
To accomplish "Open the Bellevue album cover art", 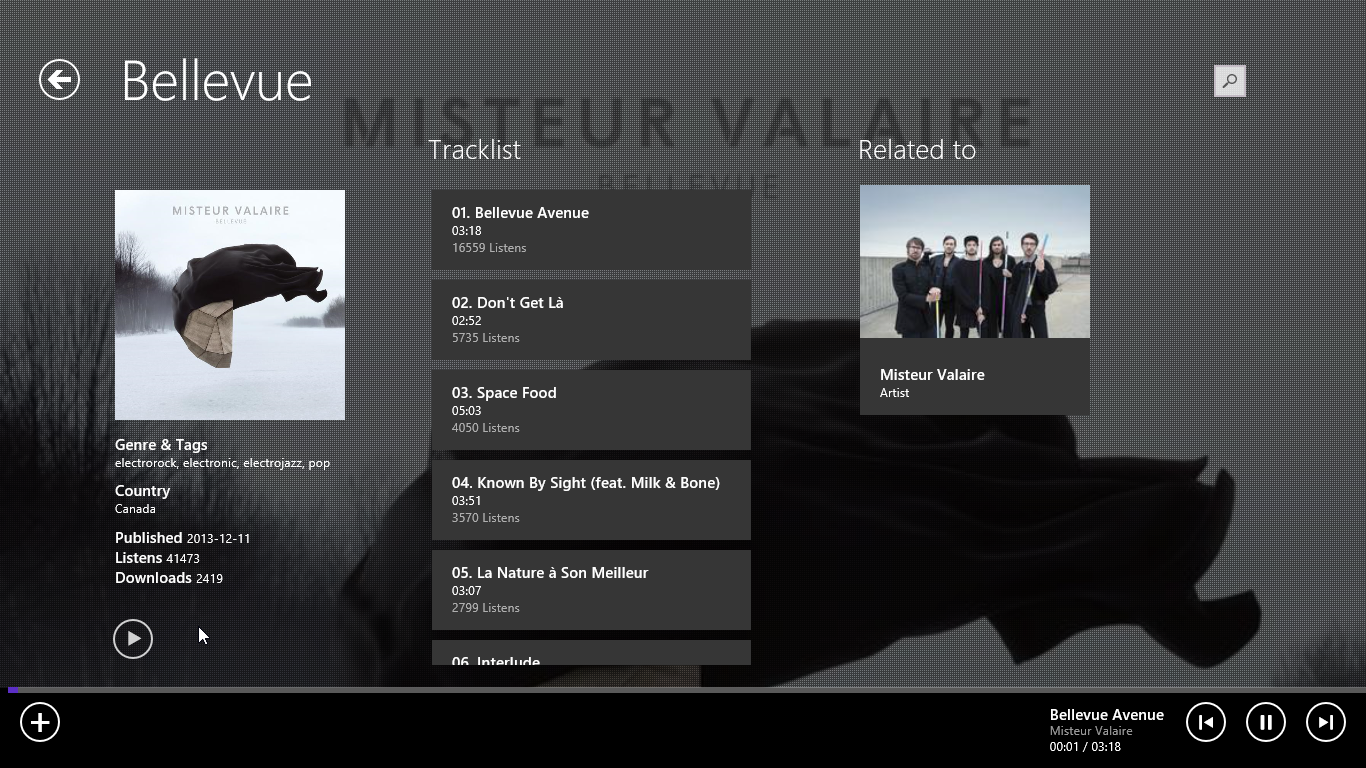I will click(230, 305).
